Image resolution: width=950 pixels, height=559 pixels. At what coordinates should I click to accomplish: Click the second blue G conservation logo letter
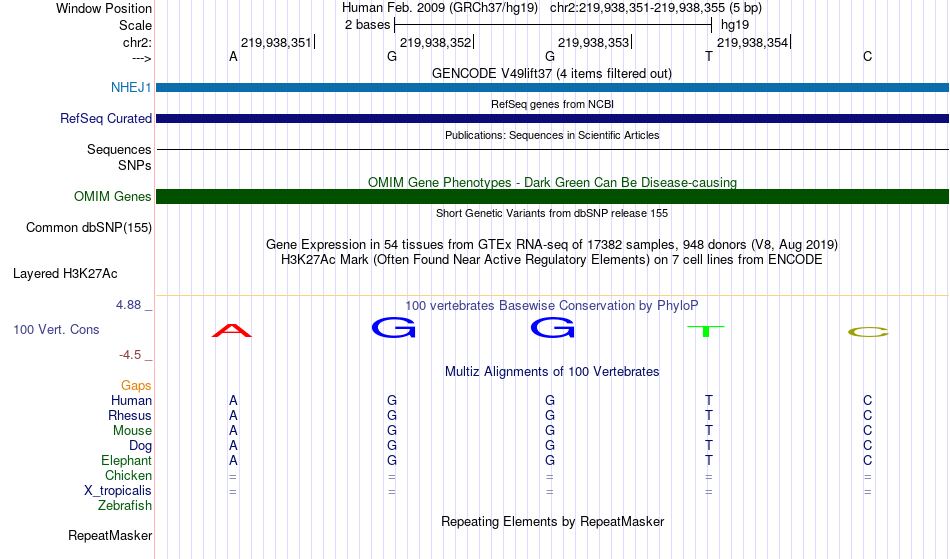click(553, 328)
